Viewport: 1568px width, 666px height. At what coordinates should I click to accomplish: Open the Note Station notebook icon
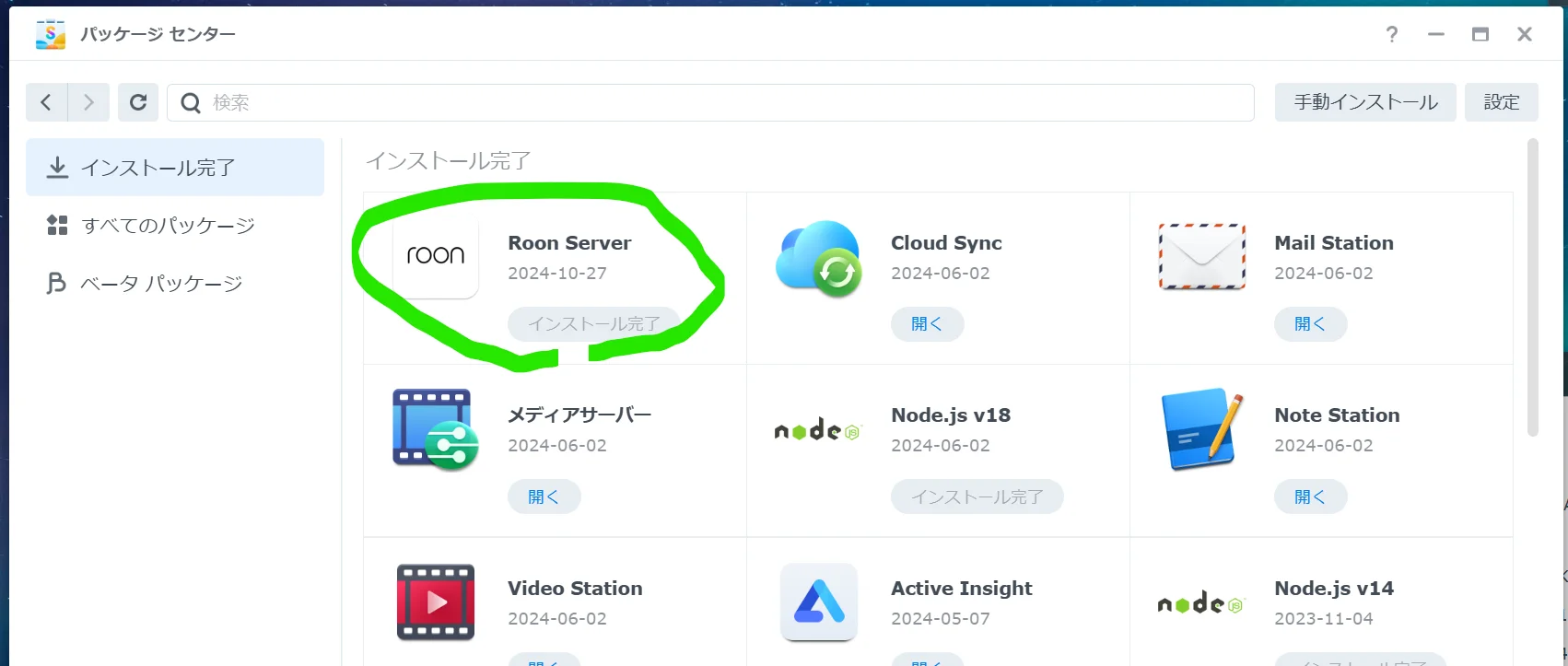pos(1201,429)
